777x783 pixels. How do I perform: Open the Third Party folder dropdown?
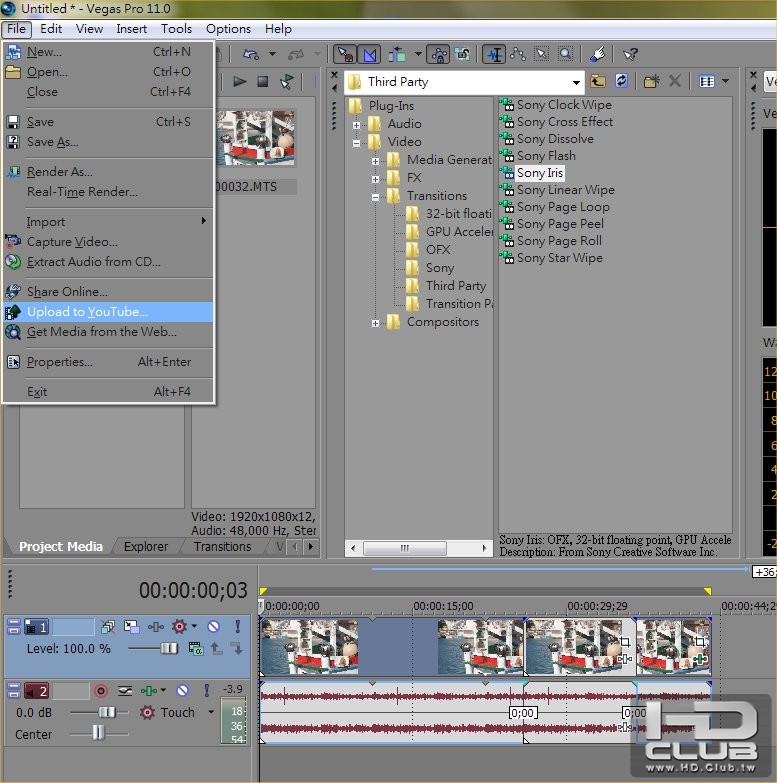coord(576,82)
